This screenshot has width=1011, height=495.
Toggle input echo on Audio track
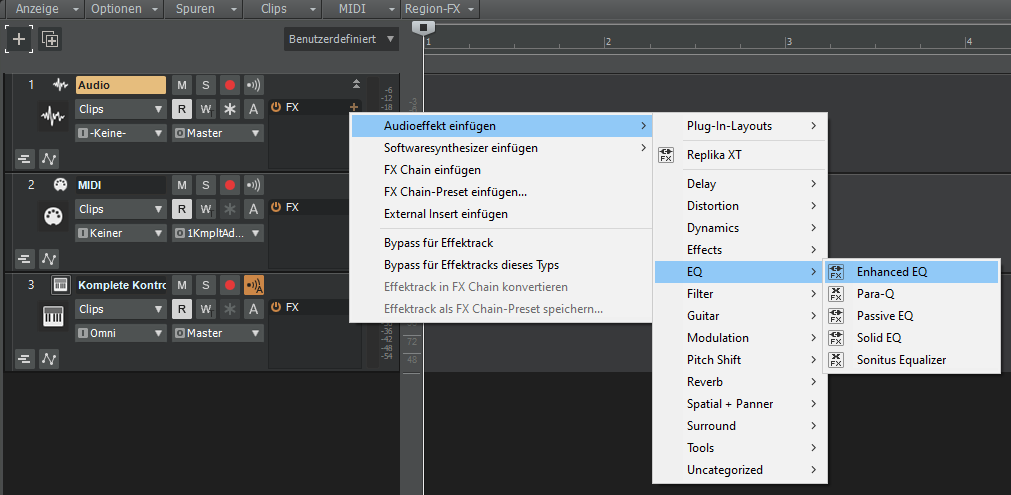(254, 85)
